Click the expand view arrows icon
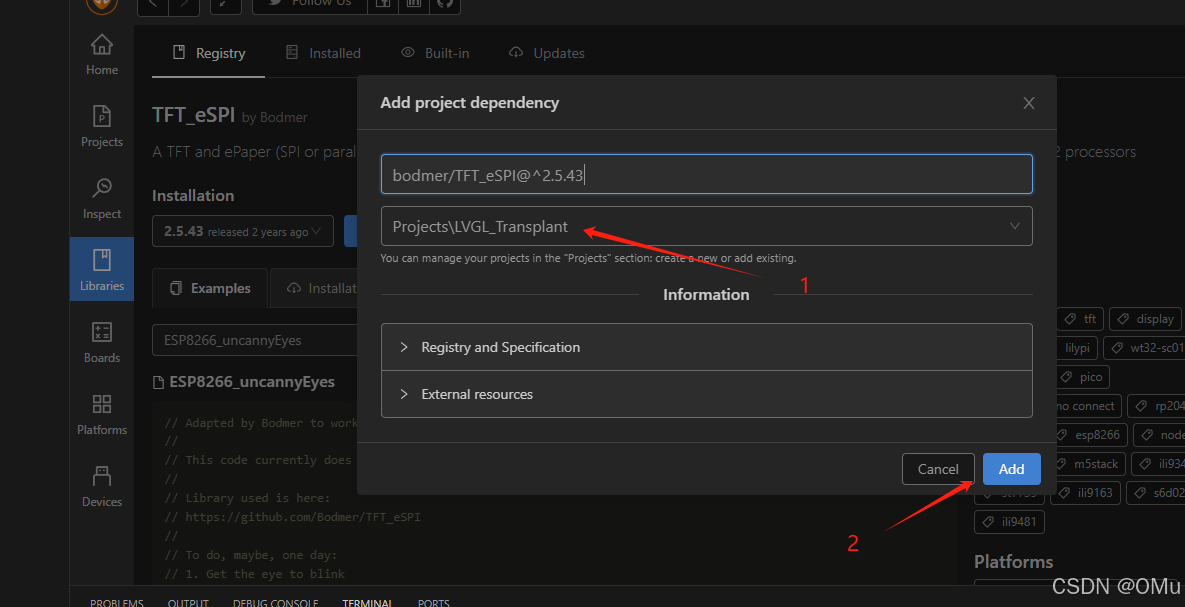This screenshot has width=1185, height=607. pos(225,4)
